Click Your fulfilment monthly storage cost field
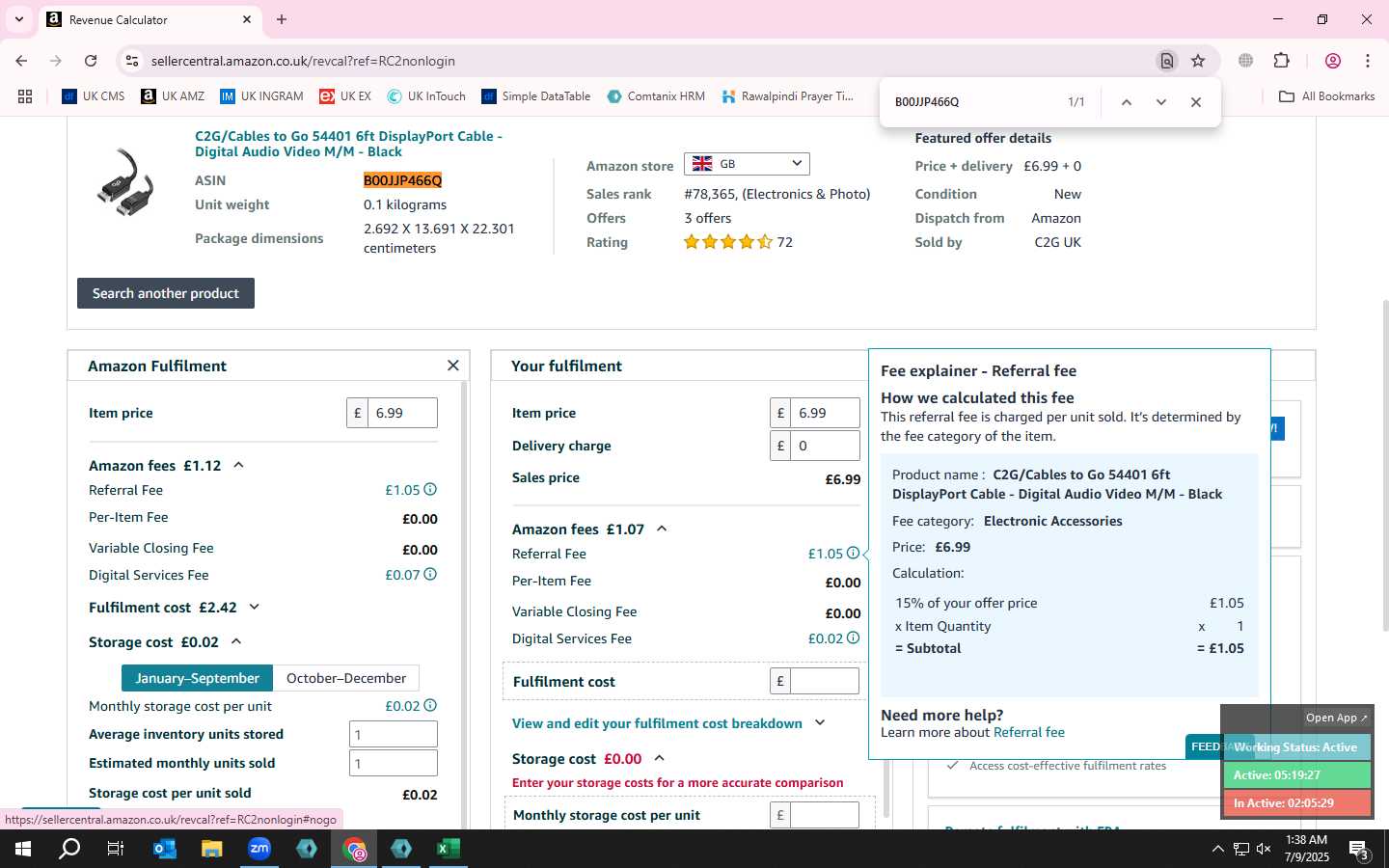Image resolution: width=1389 pixels, height=868 pixels. click(825, 815)
